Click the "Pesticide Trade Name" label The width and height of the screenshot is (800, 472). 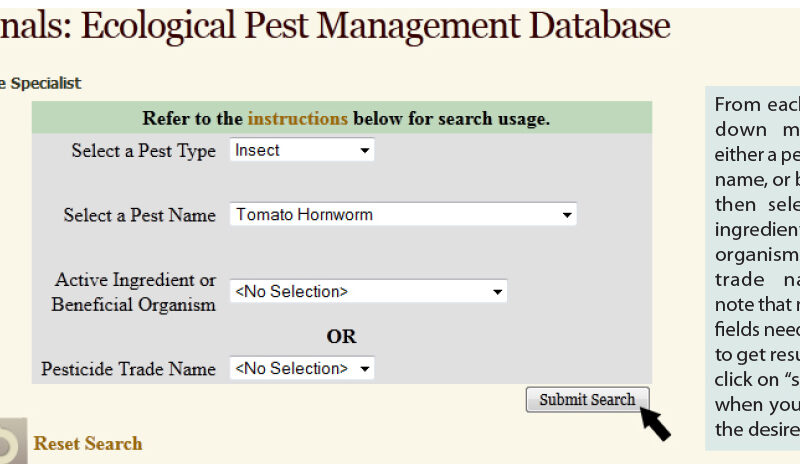coord(128,369)
